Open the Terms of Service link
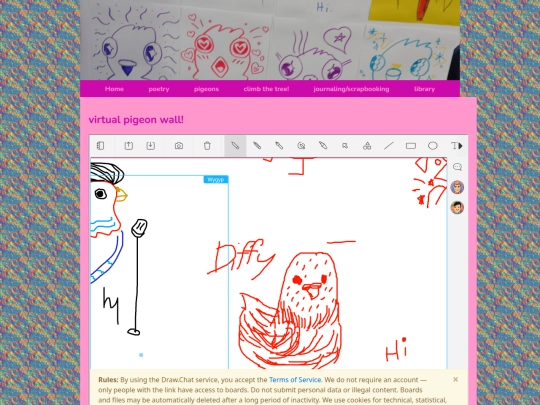This screenshot has height=405, width=540. (295, 380)
